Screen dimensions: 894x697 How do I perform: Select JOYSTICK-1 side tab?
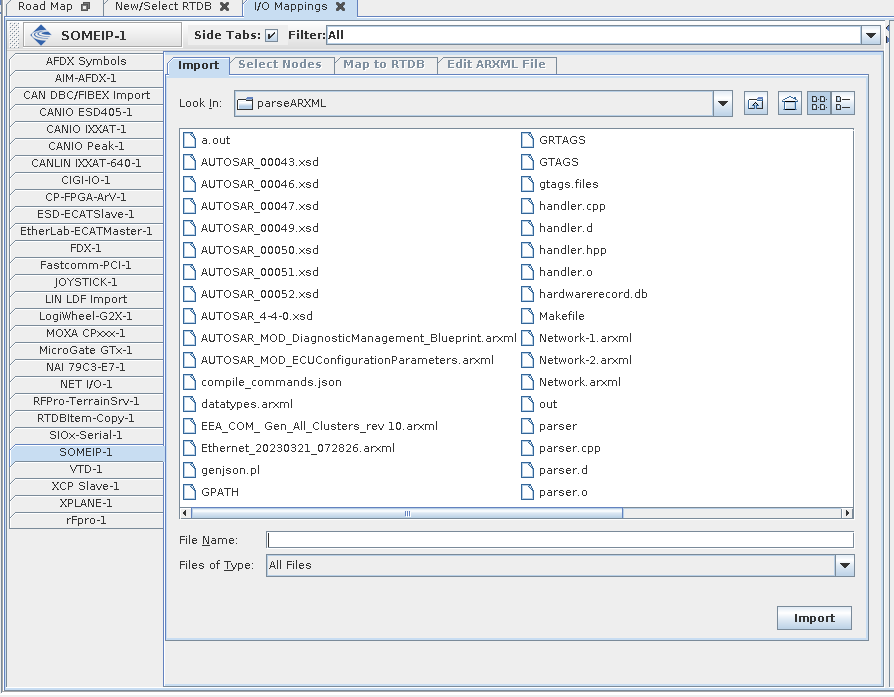click(86, 282)
